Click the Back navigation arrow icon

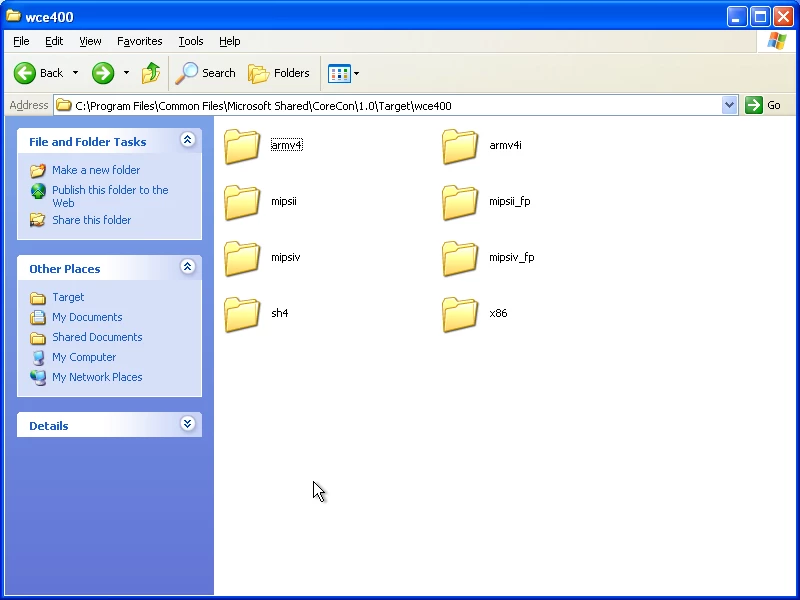coord(25,73)
